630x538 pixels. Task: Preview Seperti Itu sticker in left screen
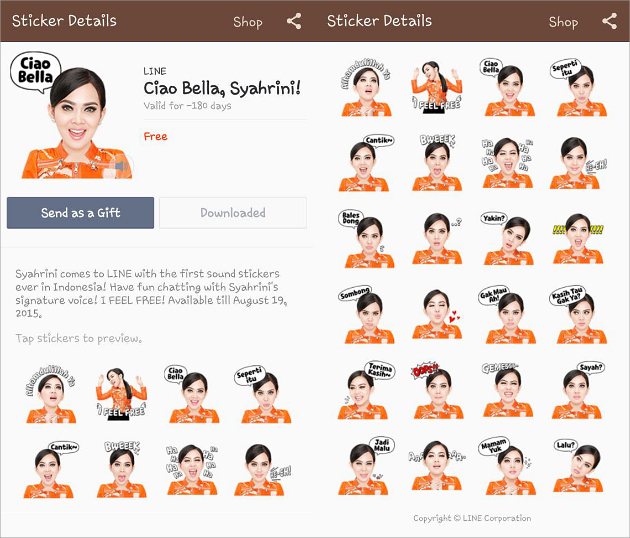[264, 395]
